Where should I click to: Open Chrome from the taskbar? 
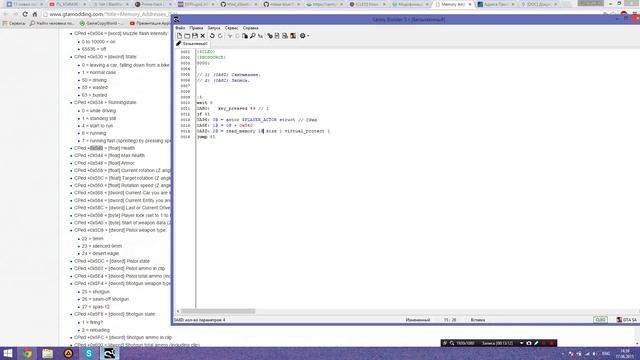(27, 353)
